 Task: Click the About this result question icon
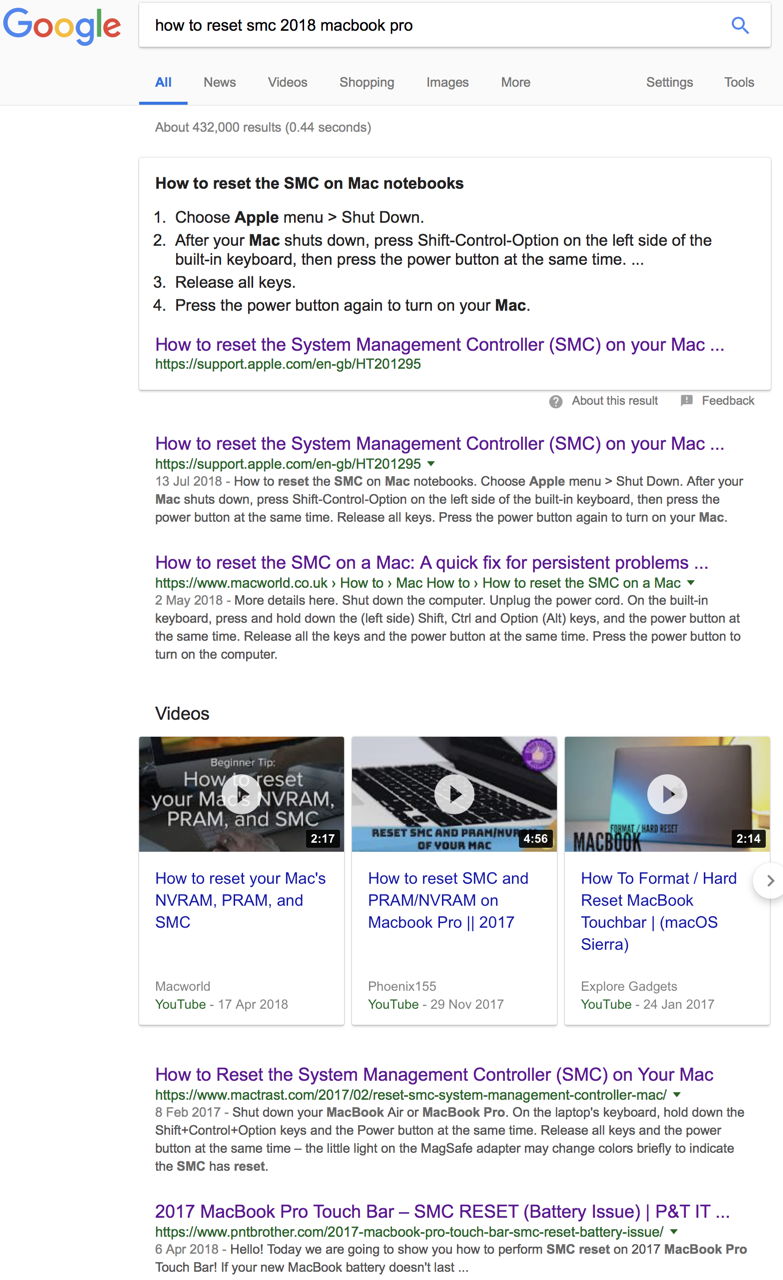pyautogui.click(x=555, y=401)
